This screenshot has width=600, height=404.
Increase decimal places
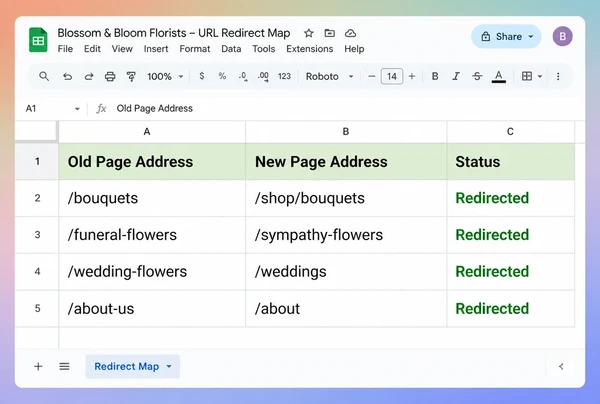click(263, 77)
